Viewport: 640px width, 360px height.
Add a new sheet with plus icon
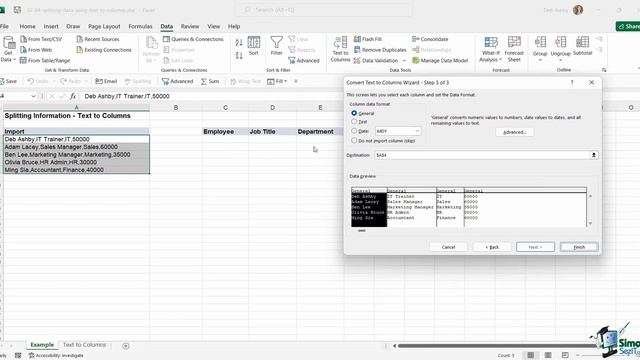pos(126,346)
